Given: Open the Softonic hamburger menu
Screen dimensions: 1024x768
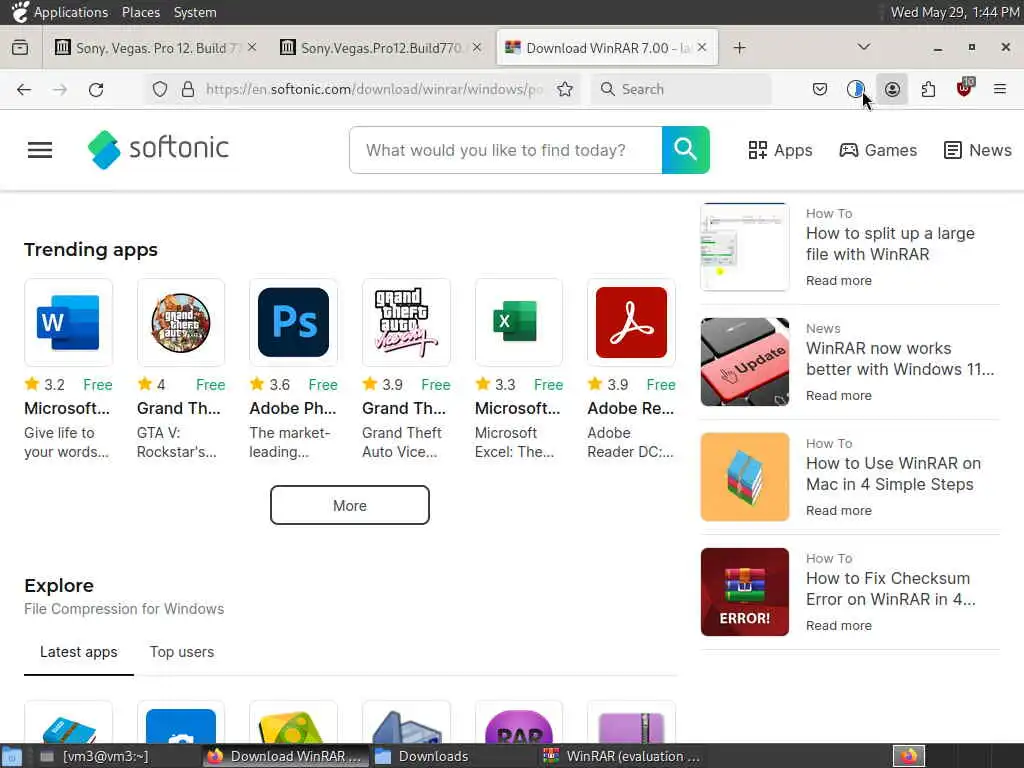Looking at the screenshot, I should pos(40,150).
